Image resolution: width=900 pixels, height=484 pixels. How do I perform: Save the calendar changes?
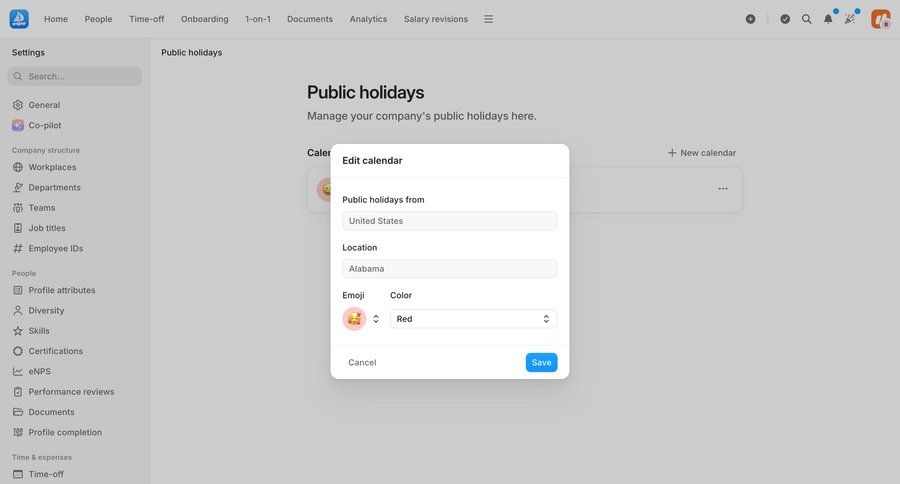coord(541,362)
